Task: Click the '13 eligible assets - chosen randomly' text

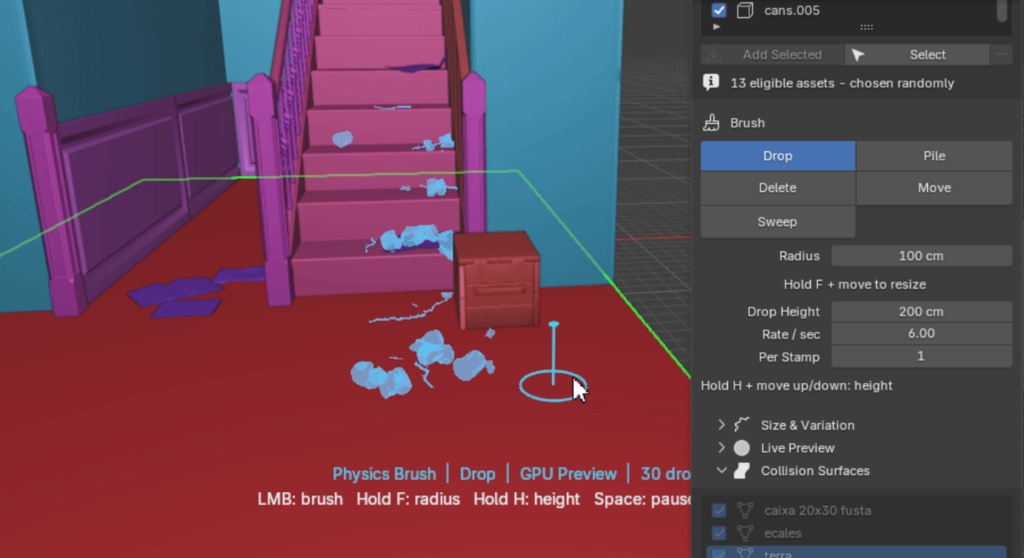Action: point(842,83)
